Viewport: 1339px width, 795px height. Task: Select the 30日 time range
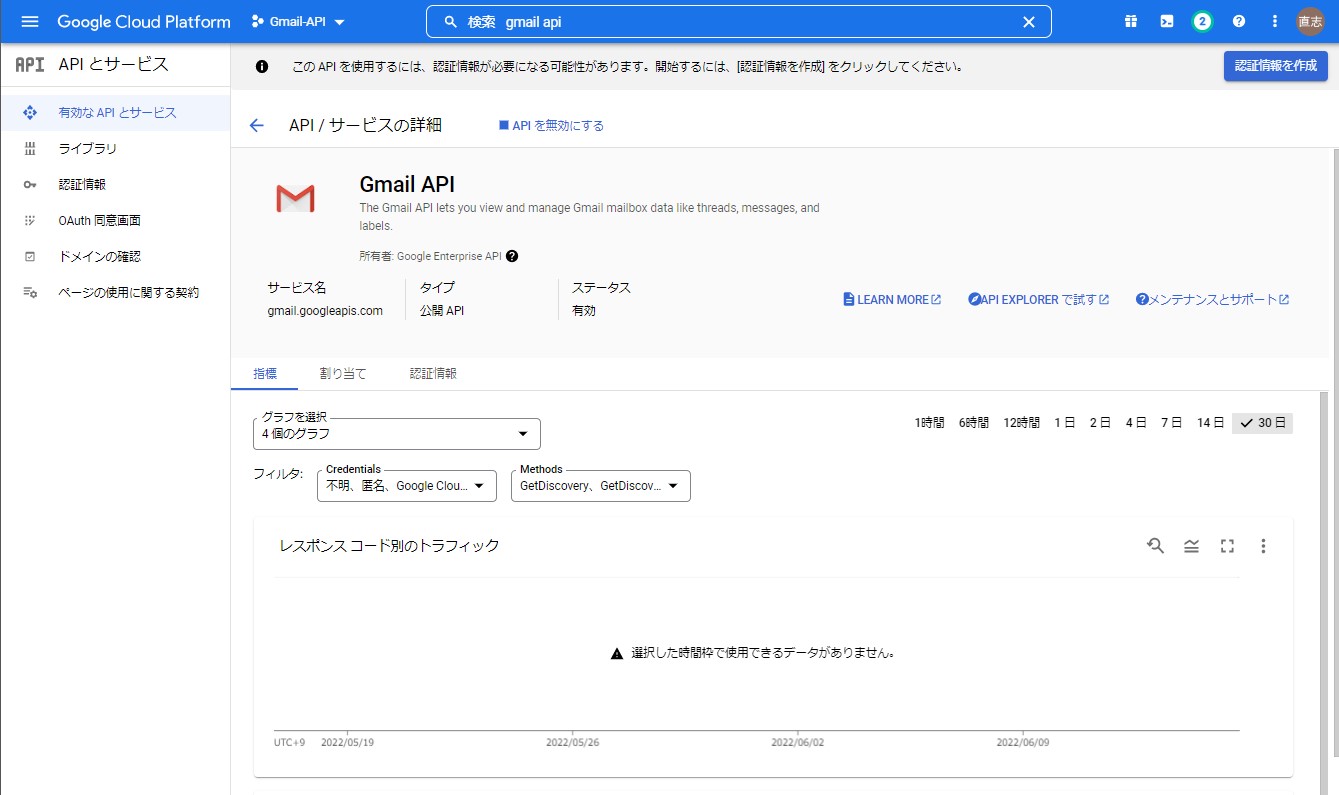click(1262, 423)
